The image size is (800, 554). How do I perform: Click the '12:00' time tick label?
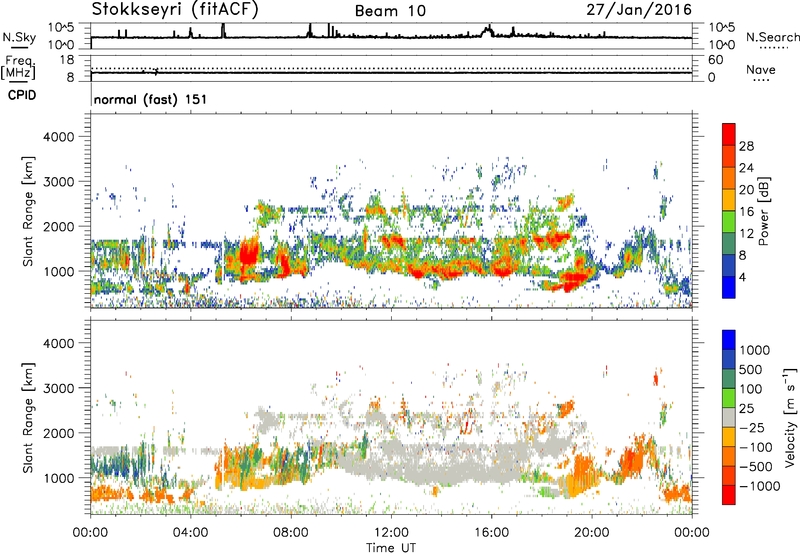[391, 533]
